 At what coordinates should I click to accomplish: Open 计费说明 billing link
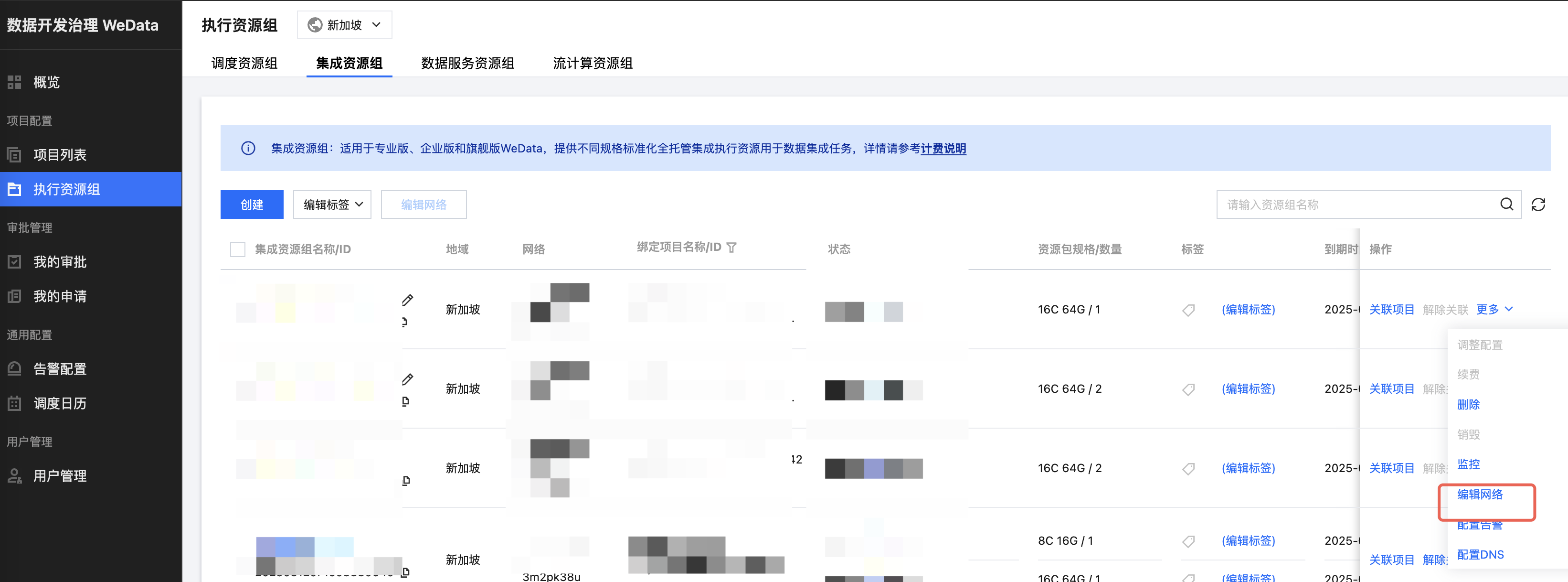coord(943,148)
